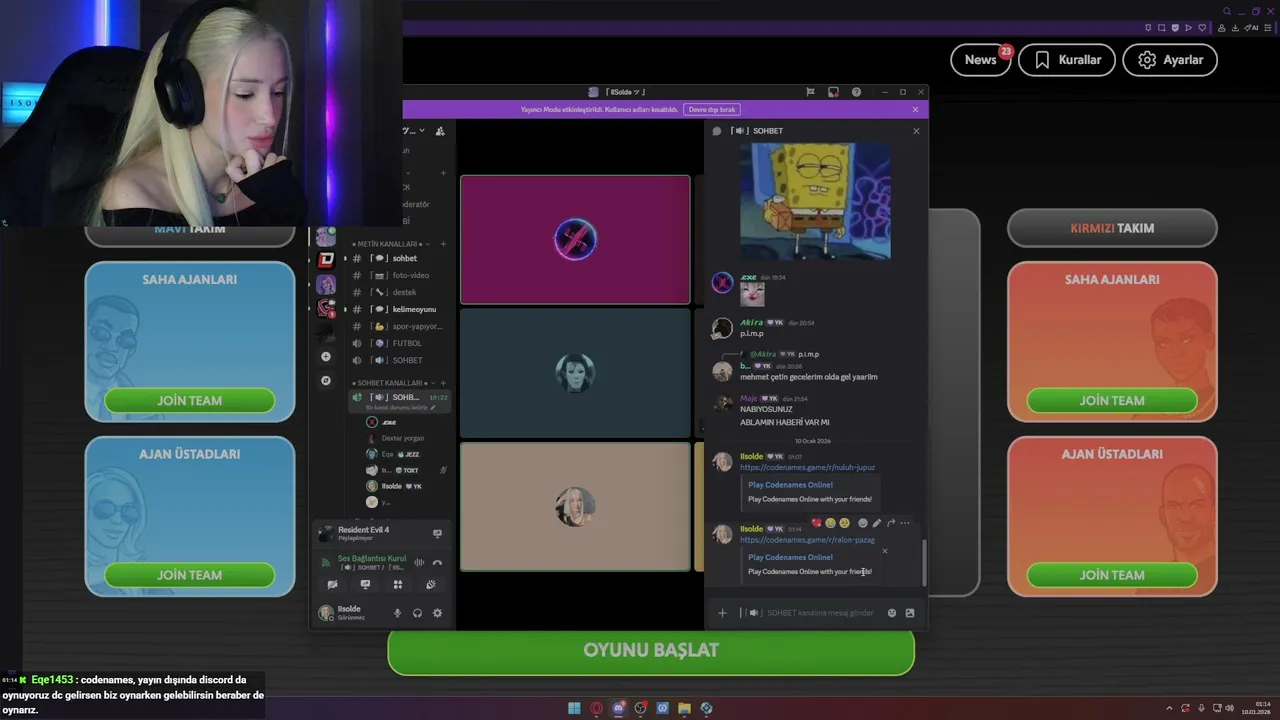Join blue team Saha Ajanları
The image size is (1280, 720).
click(x=190, y=400)
